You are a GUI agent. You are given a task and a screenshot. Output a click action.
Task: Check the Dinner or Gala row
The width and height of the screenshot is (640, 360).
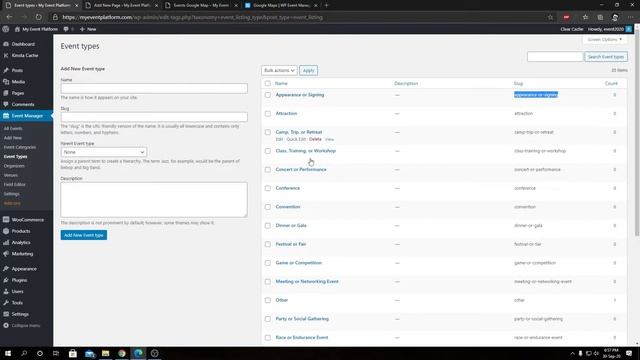(268, 226)
